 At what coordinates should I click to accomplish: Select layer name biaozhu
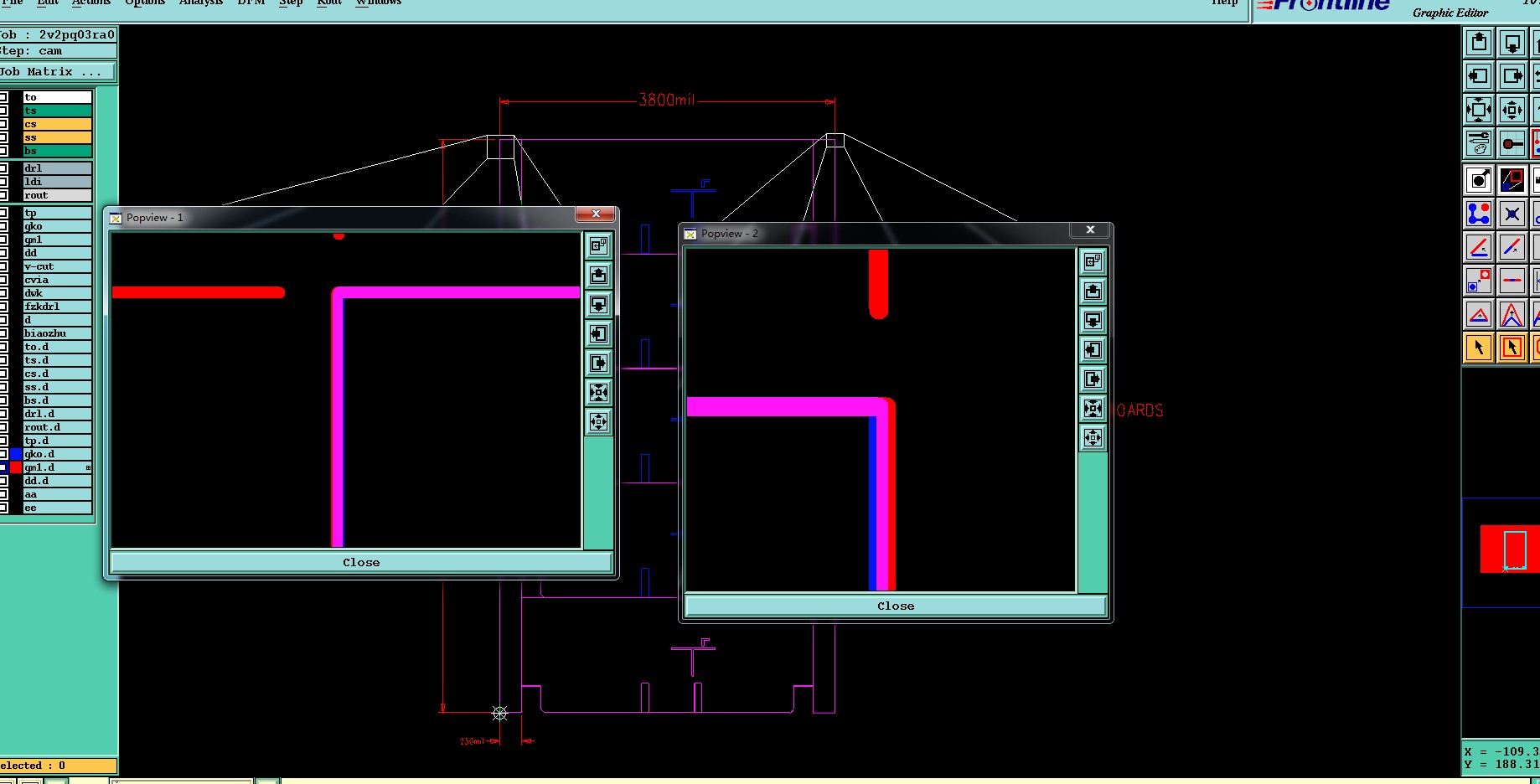57,333
